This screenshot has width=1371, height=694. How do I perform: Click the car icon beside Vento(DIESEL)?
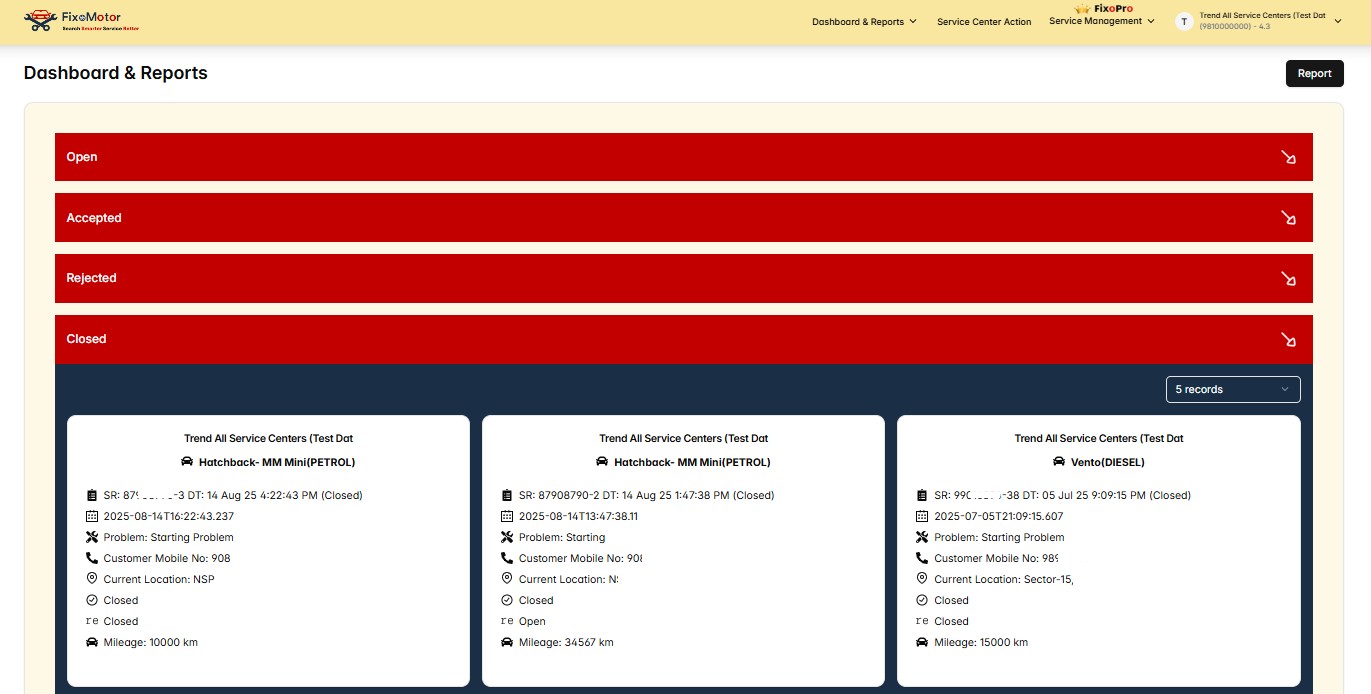coord(1058,462)
